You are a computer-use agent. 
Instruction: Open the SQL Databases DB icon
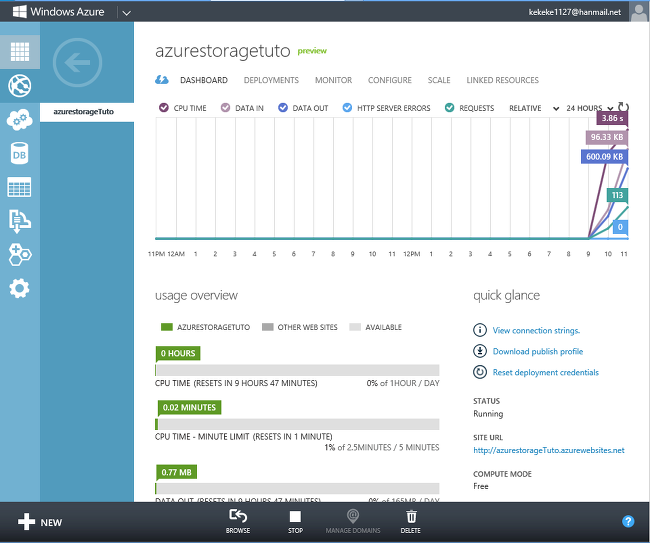click(x=19, y=154)
